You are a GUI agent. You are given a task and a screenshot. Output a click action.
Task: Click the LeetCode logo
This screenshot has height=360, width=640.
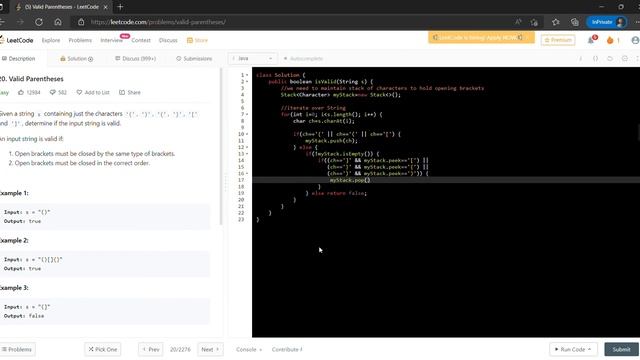coord(17,40)
